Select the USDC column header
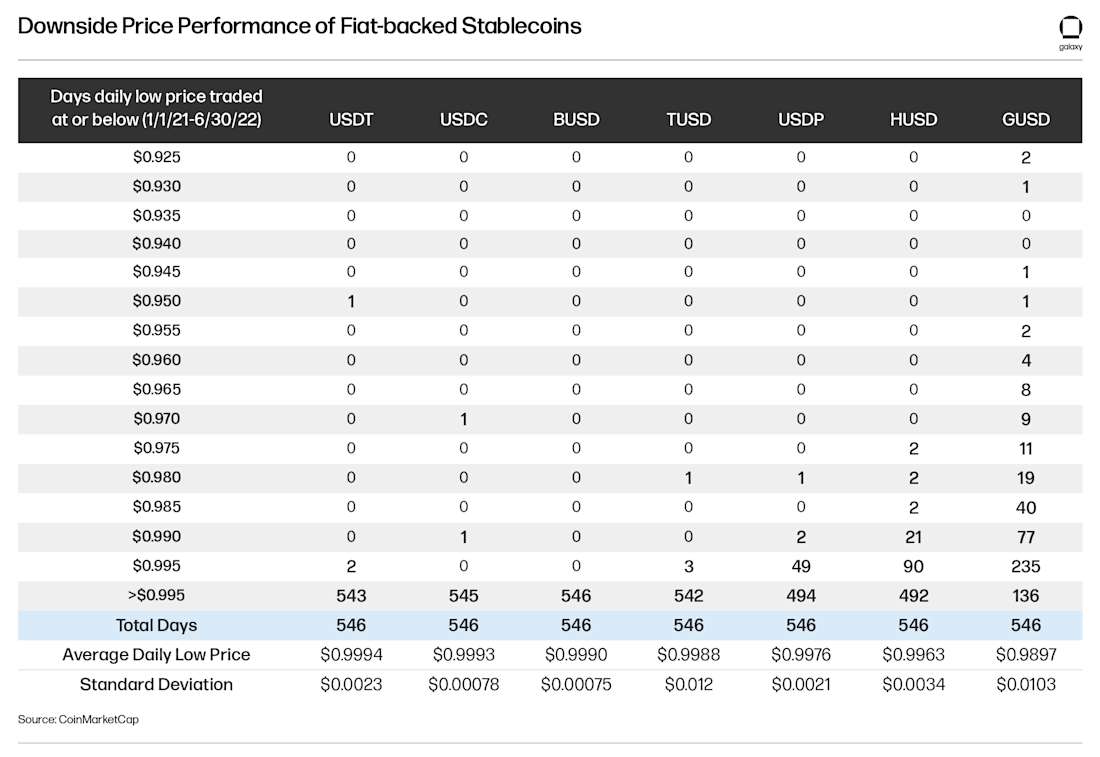Screen dimensions: 1100x757 click(x=463, y=119)
